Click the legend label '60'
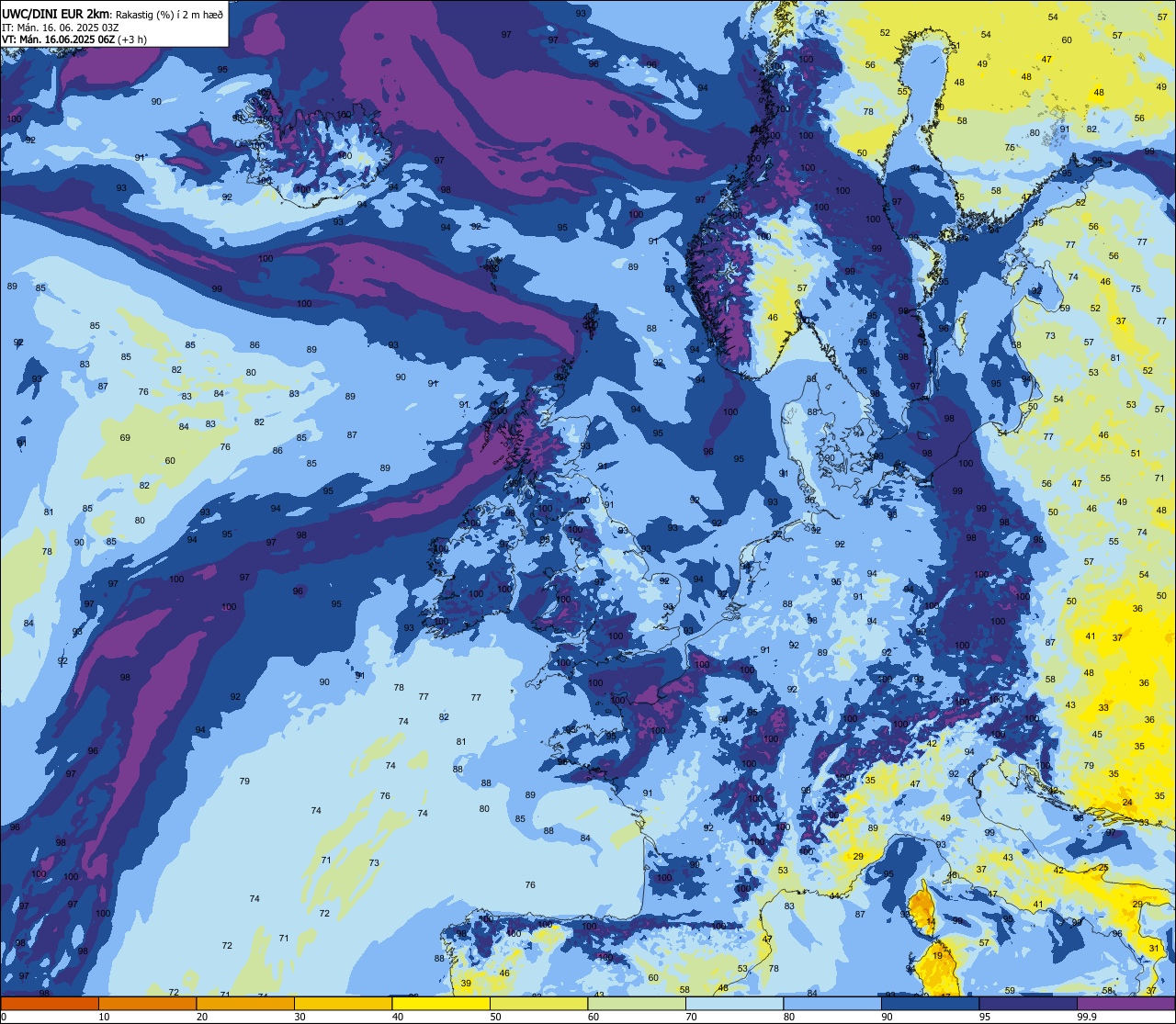The width and height of the screenshot is (1176, 1024). (x=594, y=1017)
